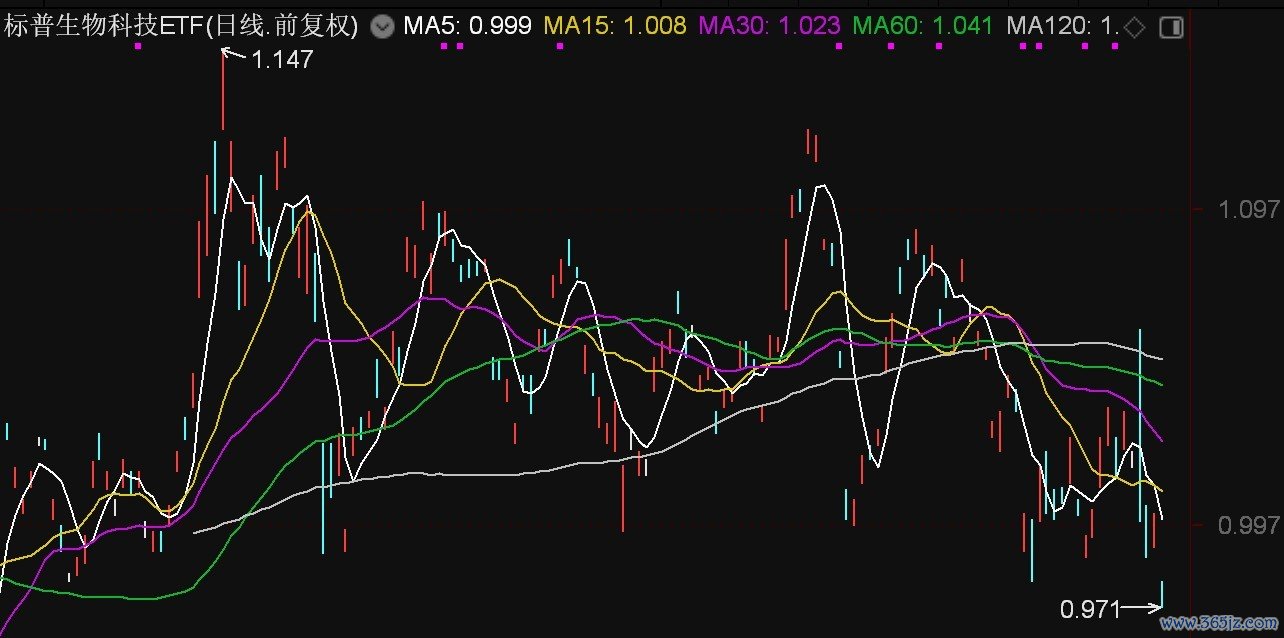Click the 1.147 high price label
1284x638 pixels.
click(x=282, y=60)
